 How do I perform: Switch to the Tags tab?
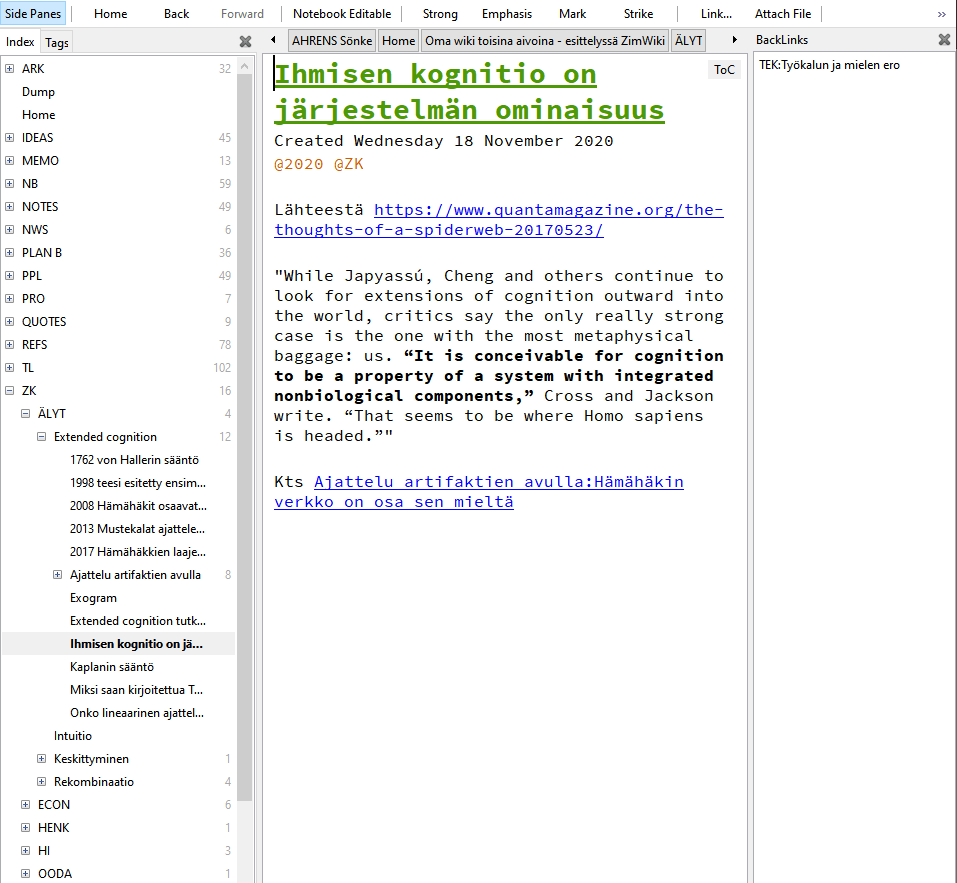(x=57, y=42)
